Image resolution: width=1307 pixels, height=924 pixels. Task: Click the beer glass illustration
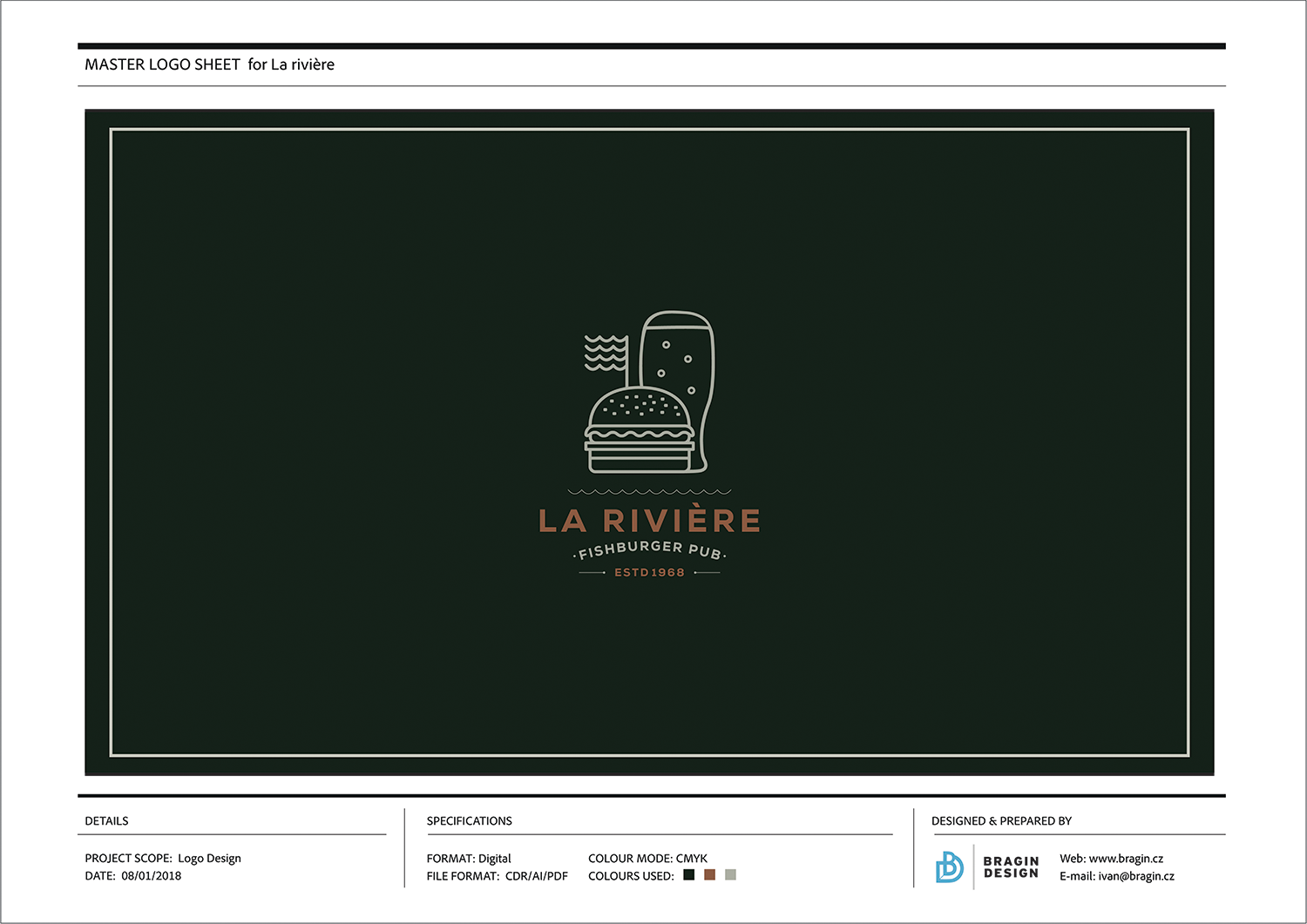677,391
